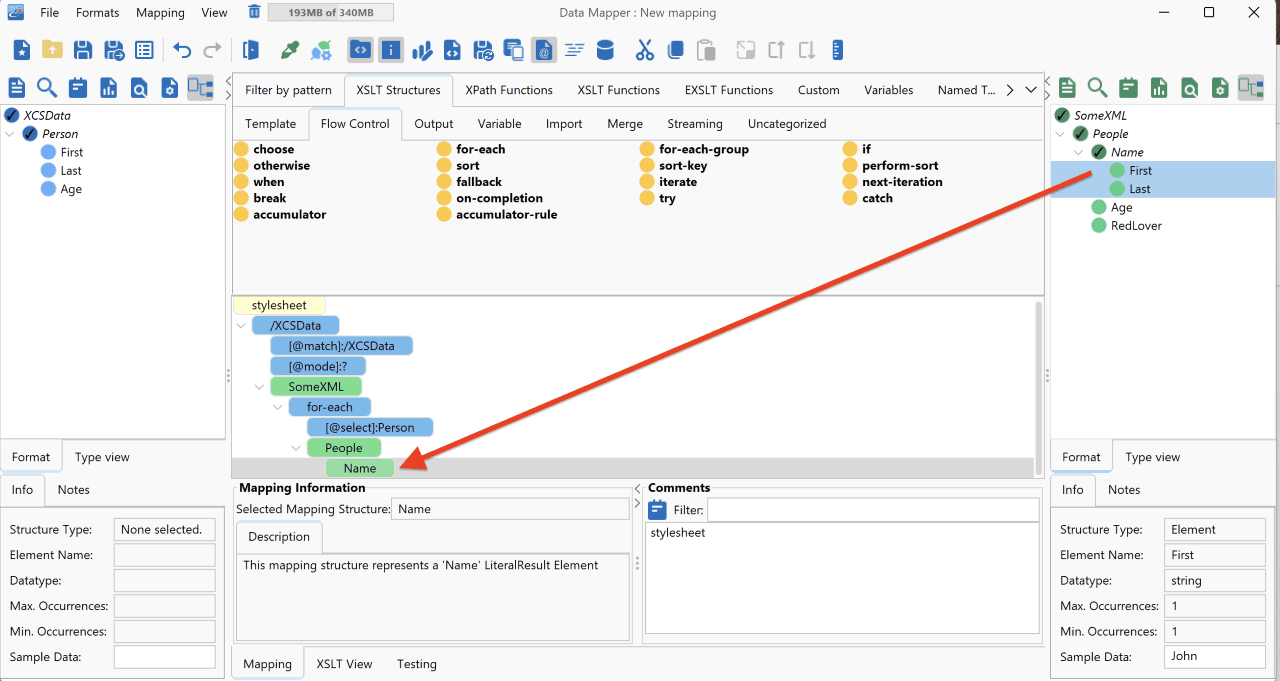Collapse the for-each node in mapping tree
The height and width of the screenshot is (681, 1280).
[278, 407]
